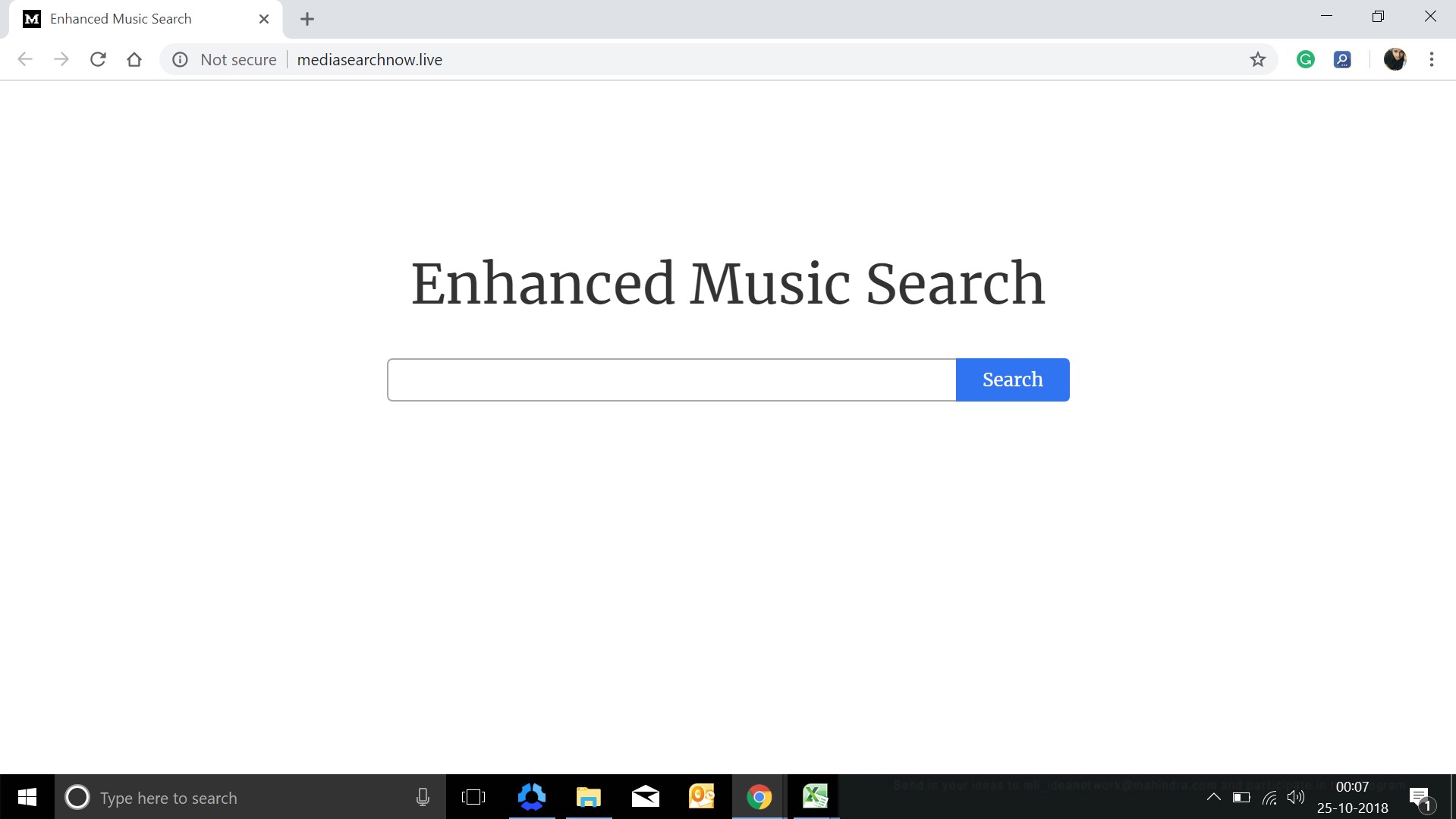
Task: Toggle the speaker volume flyout
Action: click(x=1295, y=797)
